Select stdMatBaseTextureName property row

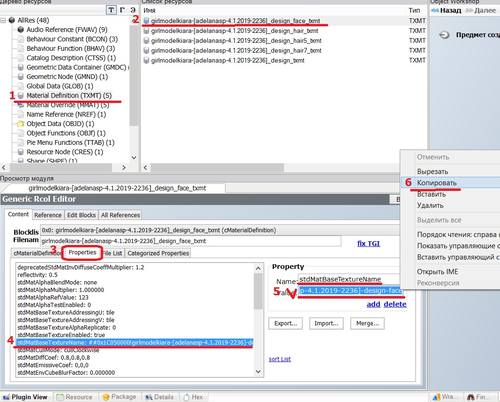coord(135,342)
